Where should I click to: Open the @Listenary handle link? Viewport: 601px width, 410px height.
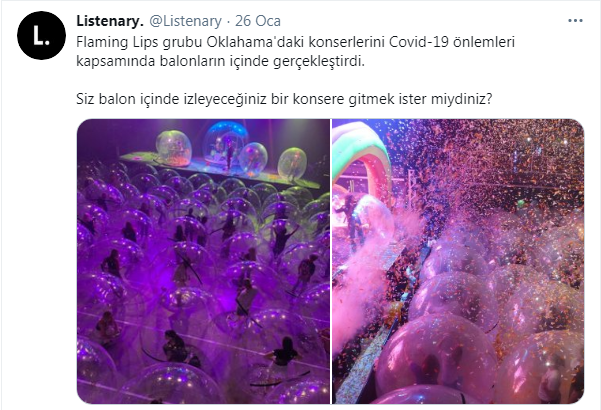(186, 21)
